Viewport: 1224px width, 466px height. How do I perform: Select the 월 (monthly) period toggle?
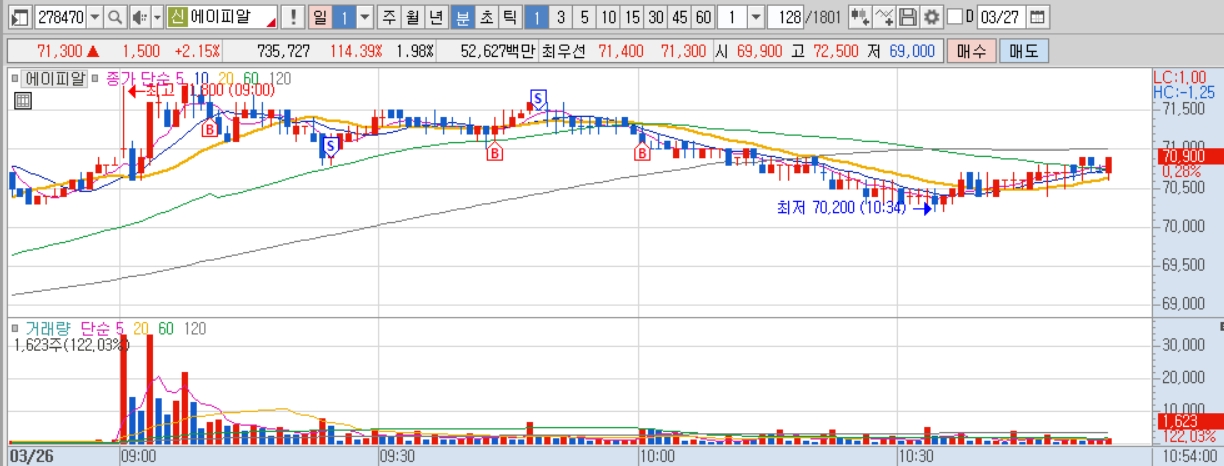411,17
